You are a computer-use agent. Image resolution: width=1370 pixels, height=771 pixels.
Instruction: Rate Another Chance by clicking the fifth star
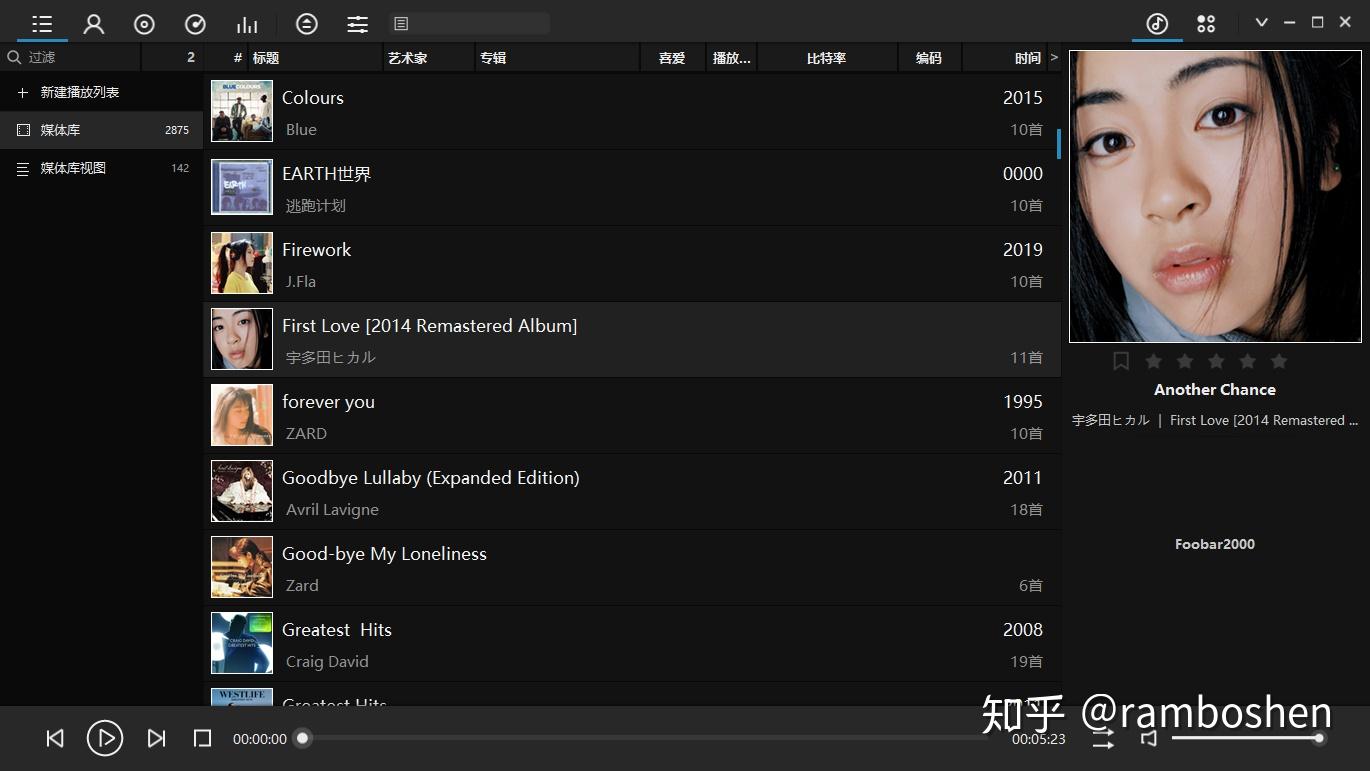click(1278, 361)
